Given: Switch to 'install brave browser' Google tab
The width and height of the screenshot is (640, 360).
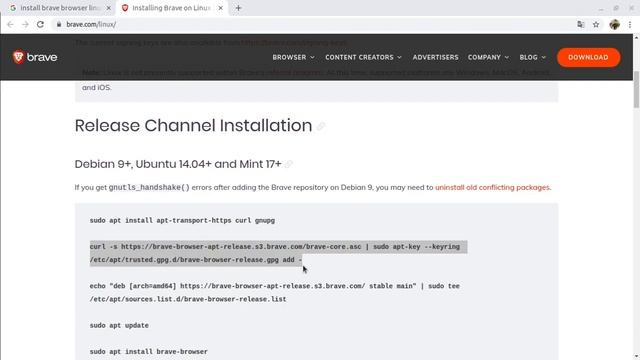Looking at the screenshot, I should point(60,8).
